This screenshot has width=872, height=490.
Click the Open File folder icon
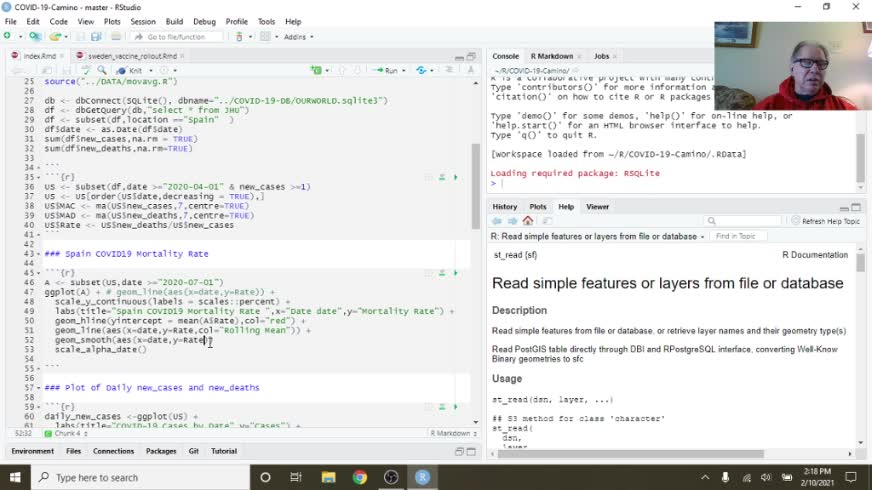[x=54, y=37]
